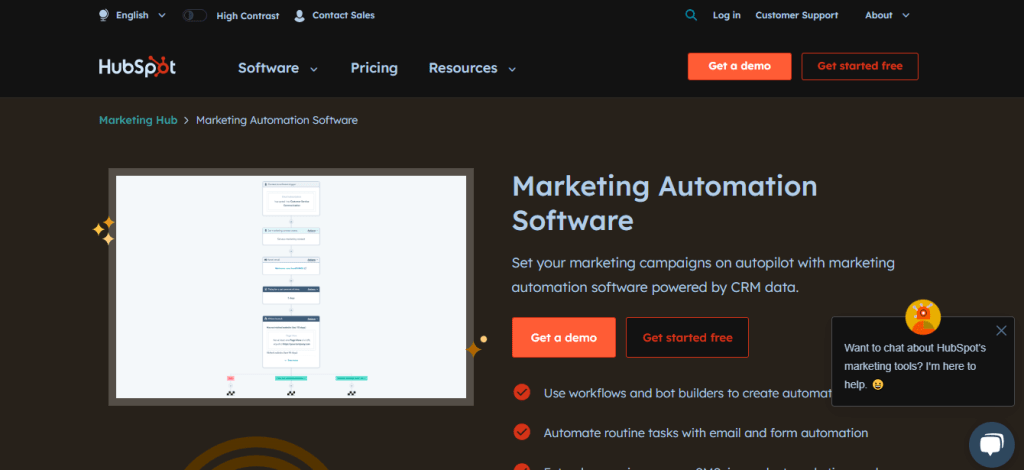Click Get started free in header
The height and width of the screenshot is (470, 1024).
pyautogui.click(x=859, y=67)
